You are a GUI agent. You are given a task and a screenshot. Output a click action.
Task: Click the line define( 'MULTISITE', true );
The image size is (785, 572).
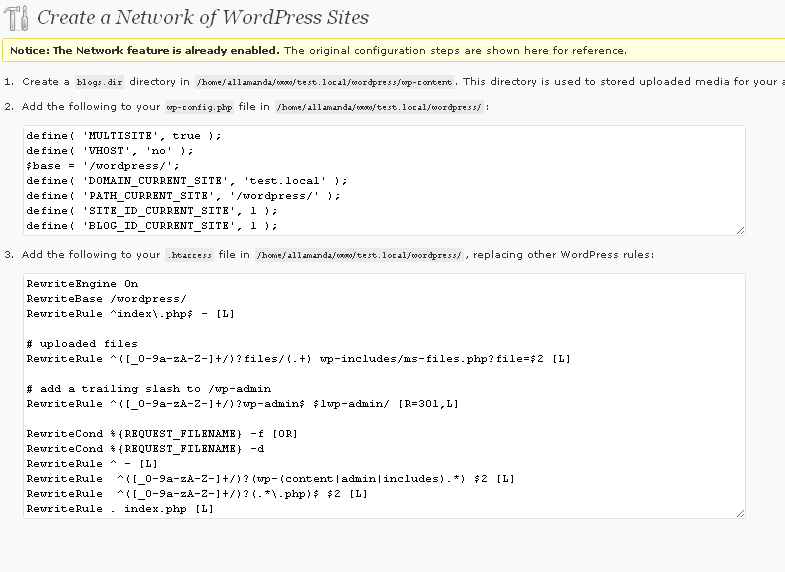(124, 136)
